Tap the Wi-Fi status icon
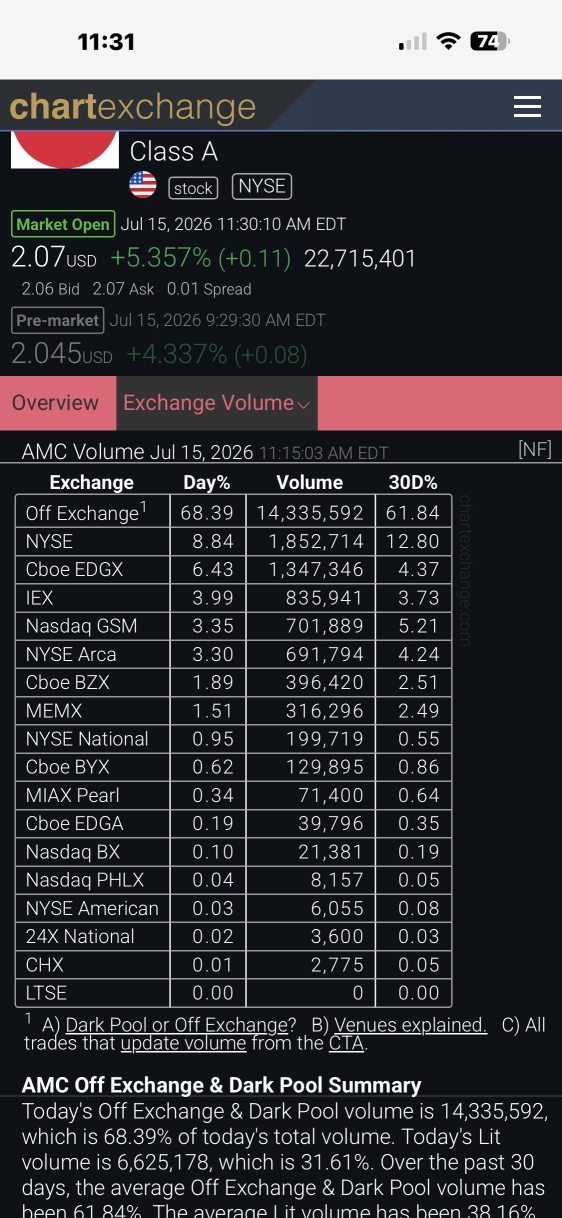 449,41
